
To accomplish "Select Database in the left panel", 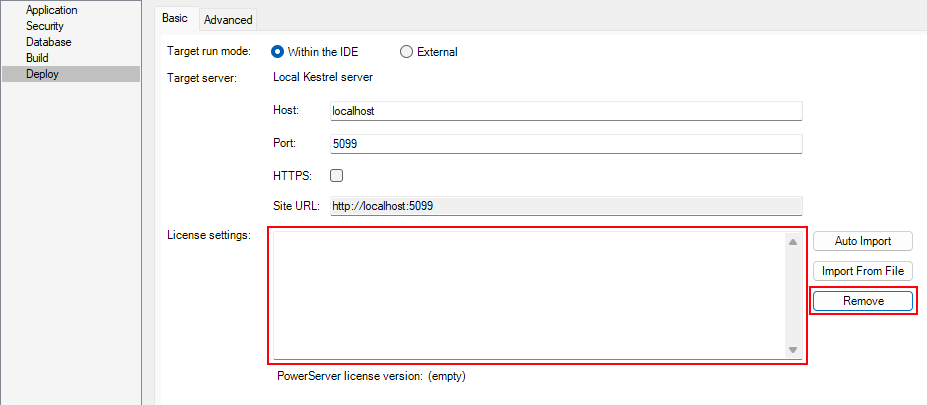I will click(x=48, y=42).
